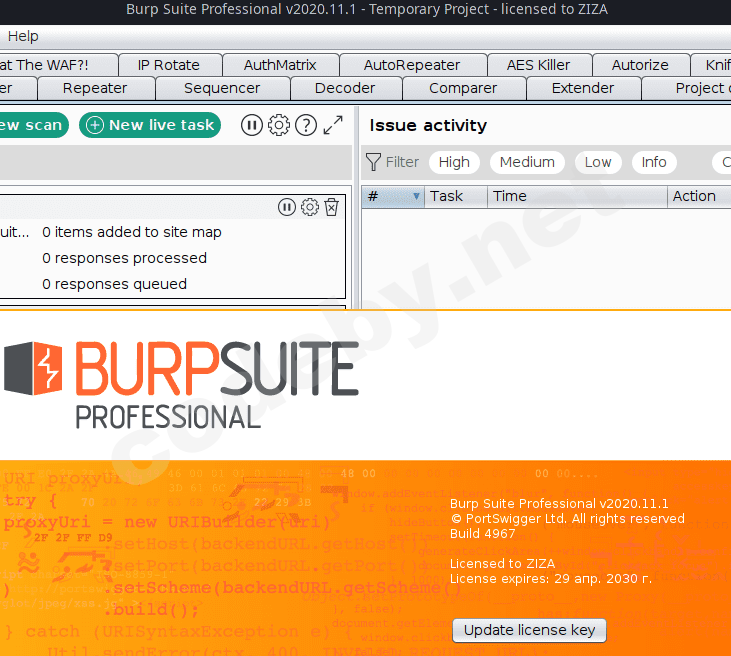Toggle the High severity filter
Image resolution: width=731 pixels, height=656 pixels.
click(454, 162)
